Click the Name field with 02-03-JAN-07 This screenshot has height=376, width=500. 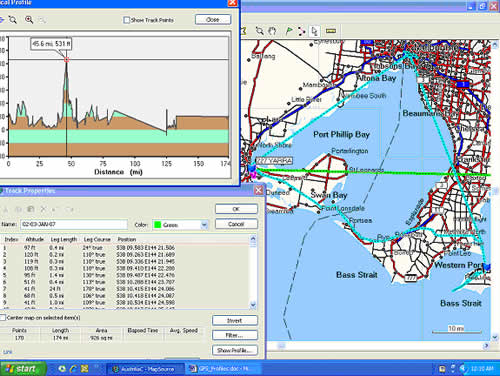(x=74, y=224)
